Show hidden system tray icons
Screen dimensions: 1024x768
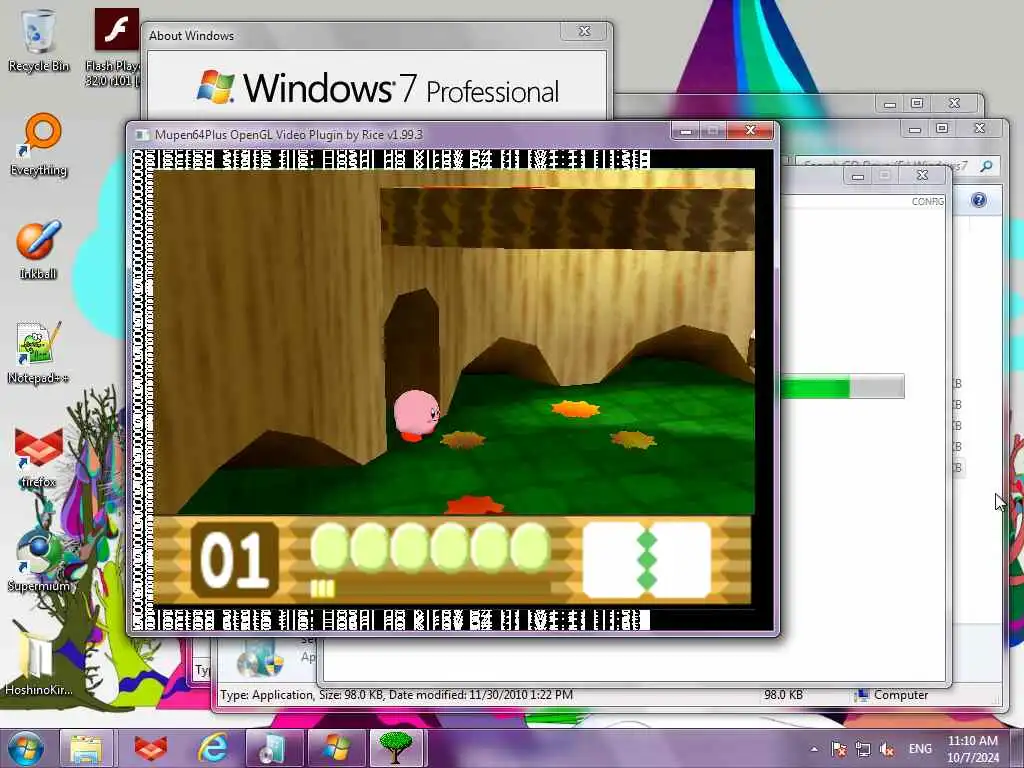coord(814,749)
